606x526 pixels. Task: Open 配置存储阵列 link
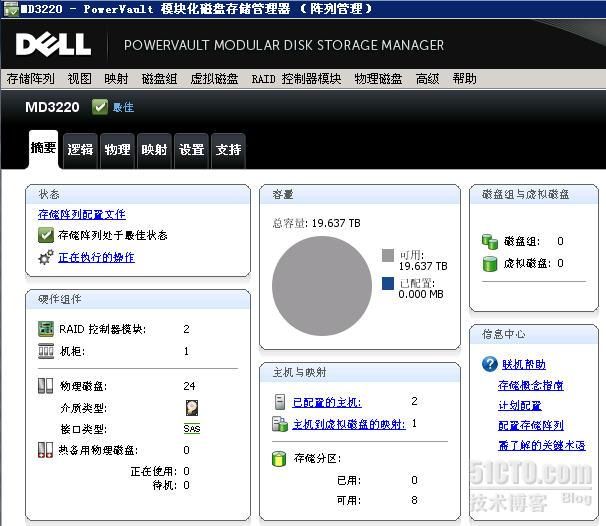pos(531,426)
